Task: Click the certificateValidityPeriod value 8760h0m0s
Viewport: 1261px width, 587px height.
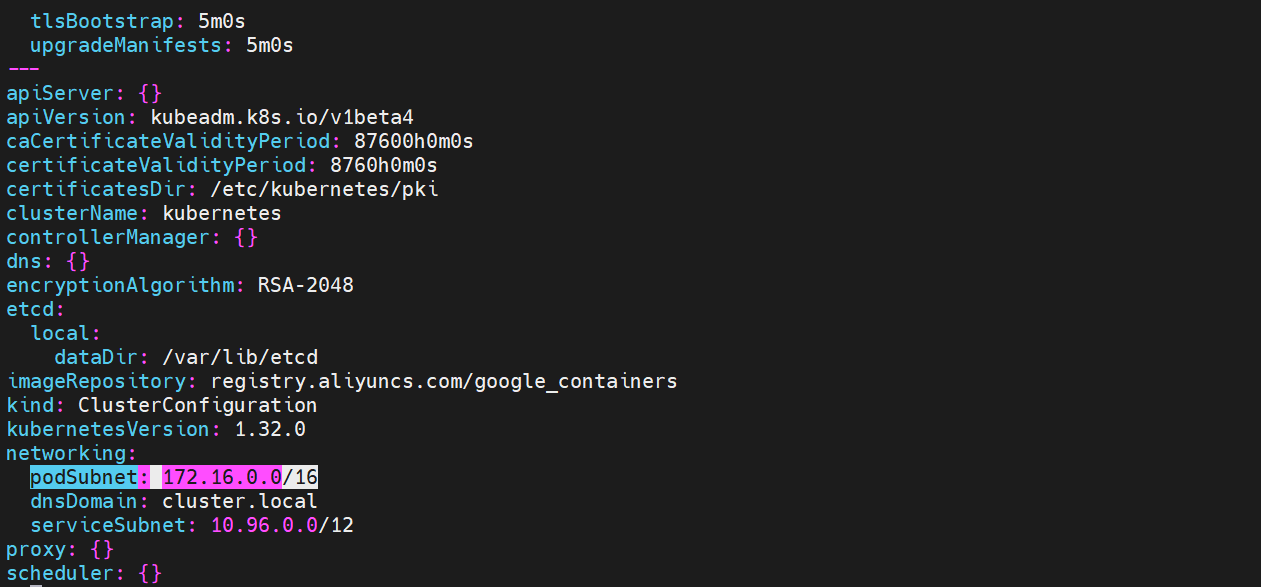Action: (x=383, y=165)
